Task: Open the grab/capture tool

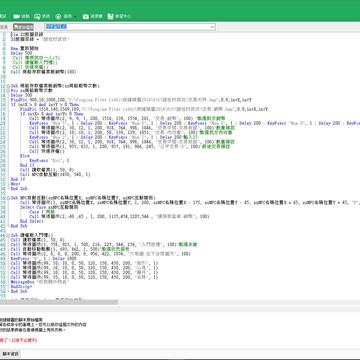Action: click(x=42, y=16)
